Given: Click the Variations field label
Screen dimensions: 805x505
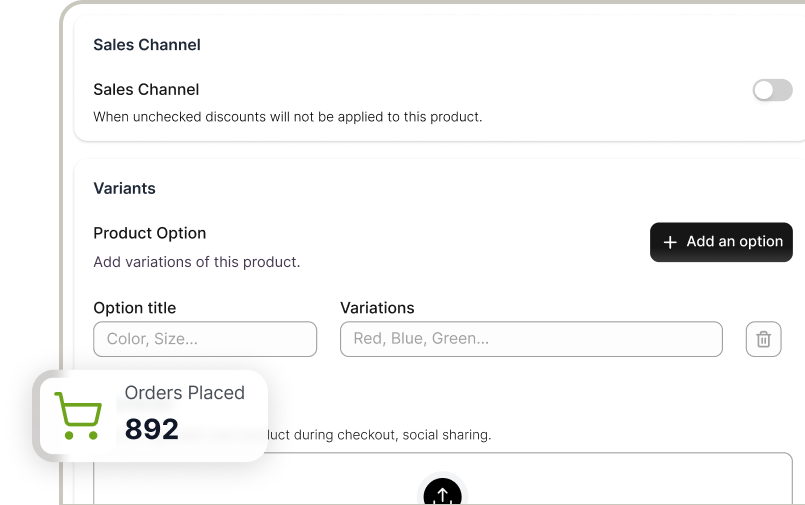Looking at the screenshot, I should (x=377, y=308).
